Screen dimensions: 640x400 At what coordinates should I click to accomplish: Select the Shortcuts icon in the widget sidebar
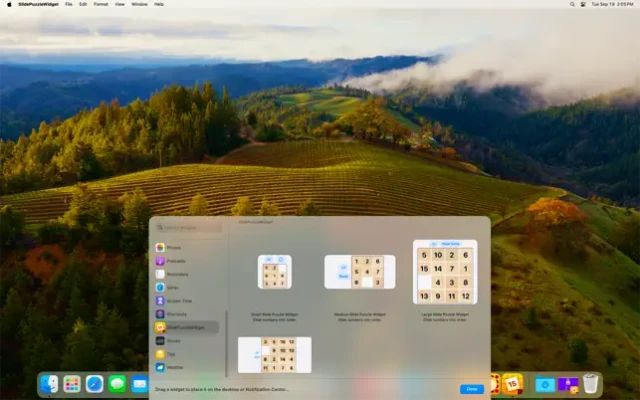pyautogui.click(x=160, y=314)
